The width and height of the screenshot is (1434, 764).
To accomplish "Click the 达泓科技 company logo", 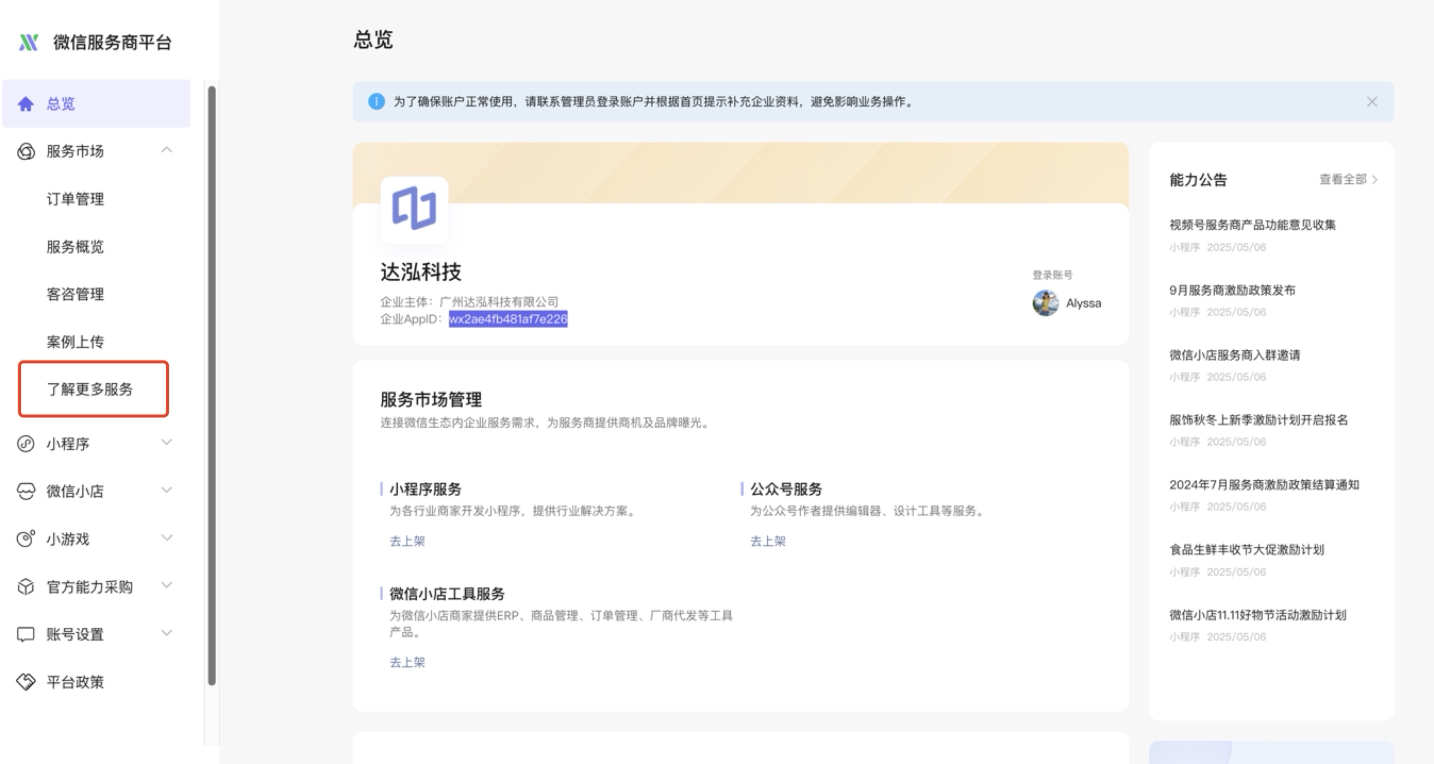I will (x=414, y=210).
